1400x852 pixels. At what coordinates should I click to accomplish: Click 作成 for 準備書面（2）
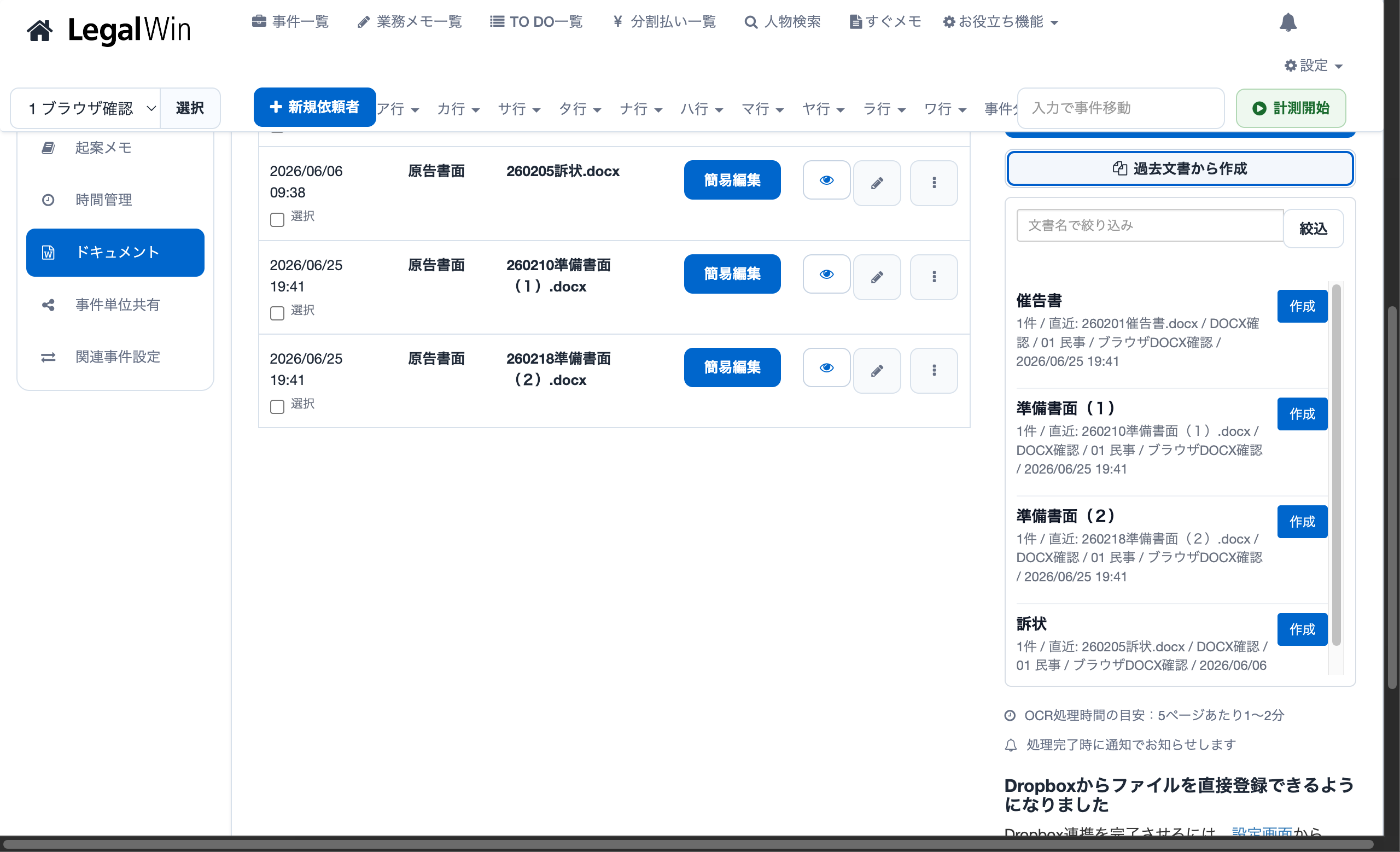(1302, 521)
